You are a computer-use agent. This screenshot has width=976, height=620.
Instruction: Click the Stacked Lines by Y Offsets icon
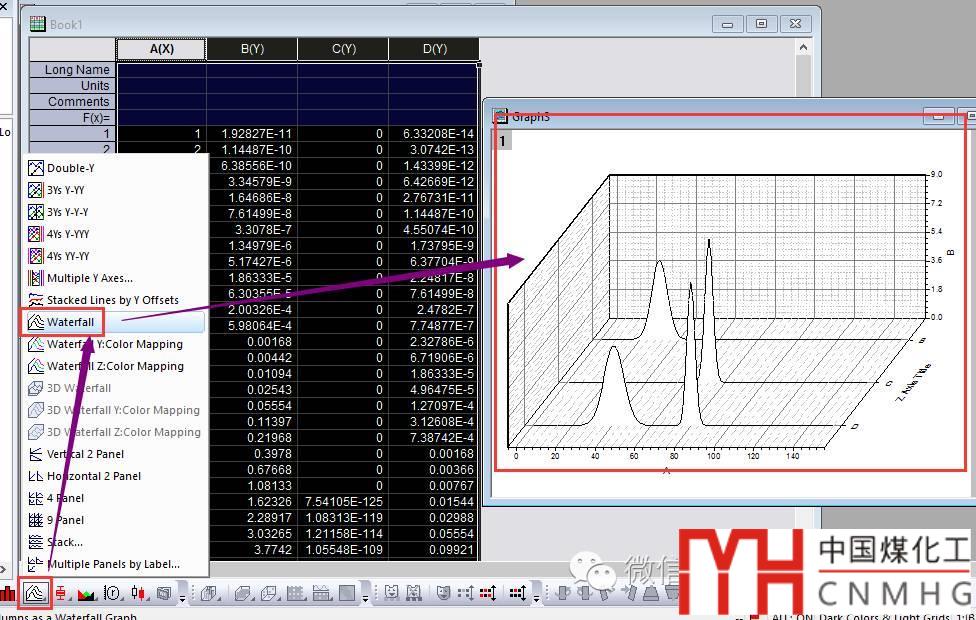(x=36, y=300)
